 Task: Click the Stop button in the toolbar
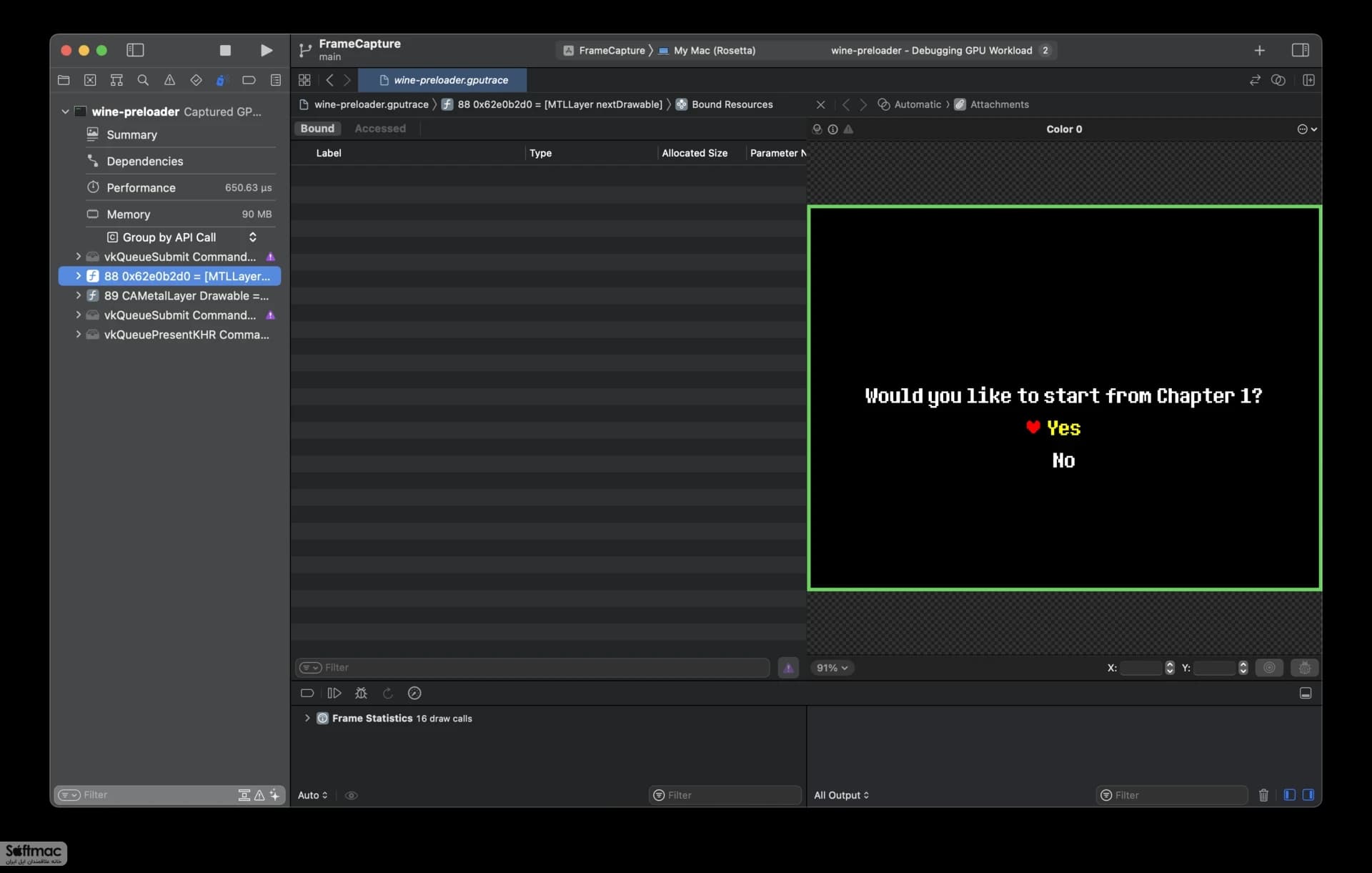225,50
